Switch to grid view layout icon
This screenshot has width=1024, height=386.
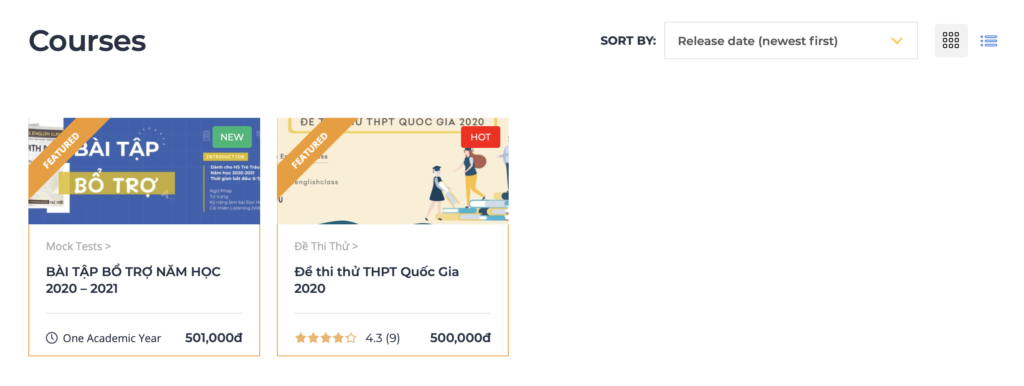click(951, 40)
